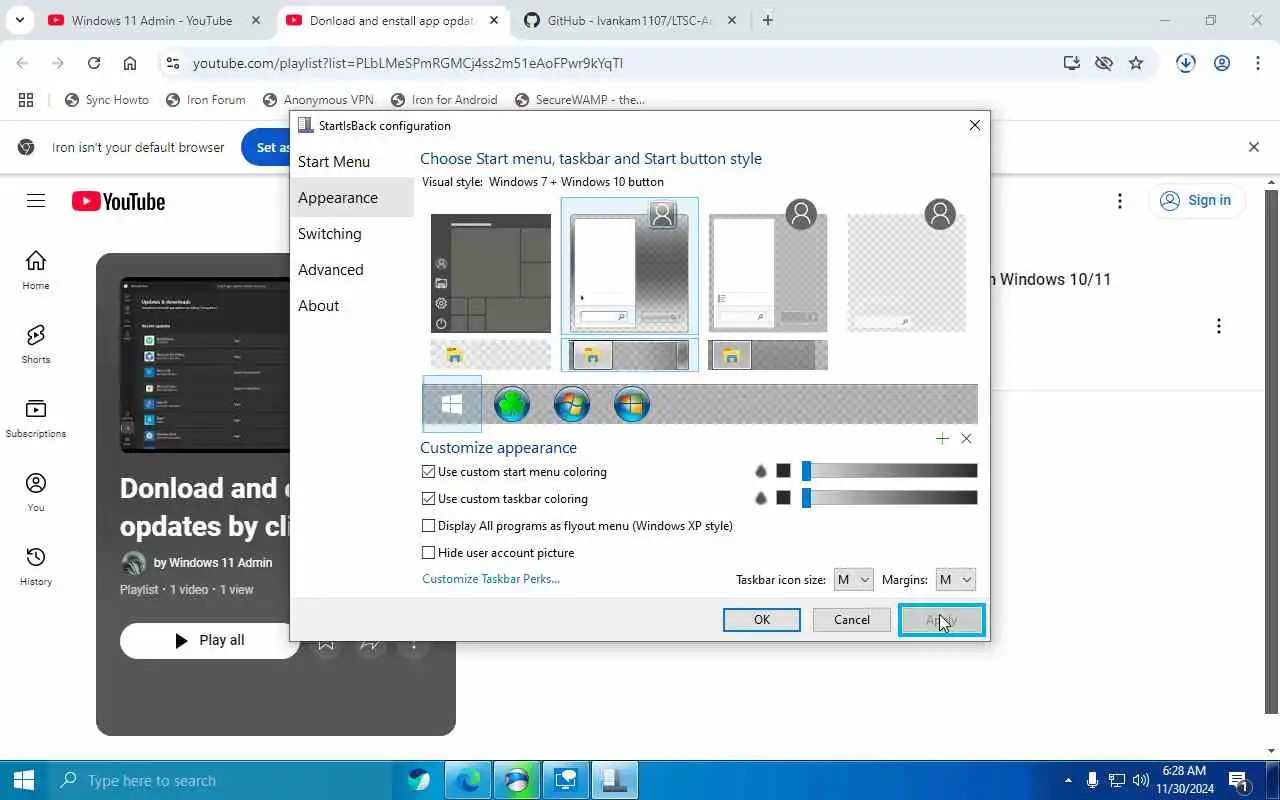Image resolution: width=1280 pixels, height=800 pixels.
Task: Open Taskbar icon size dropdown
Action: 854,580
